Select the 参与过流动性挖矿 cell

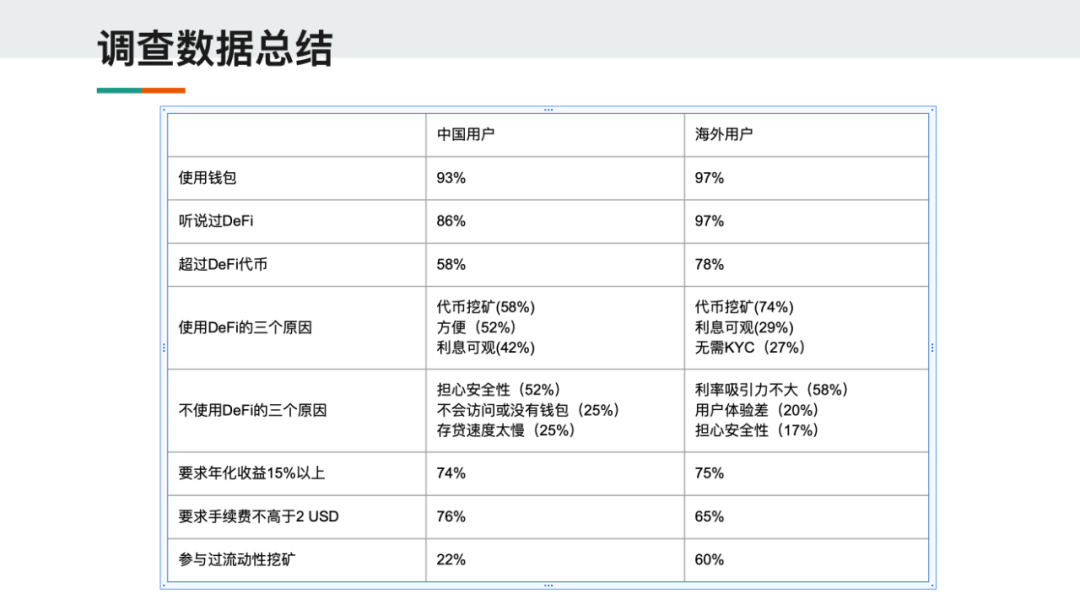297,560
